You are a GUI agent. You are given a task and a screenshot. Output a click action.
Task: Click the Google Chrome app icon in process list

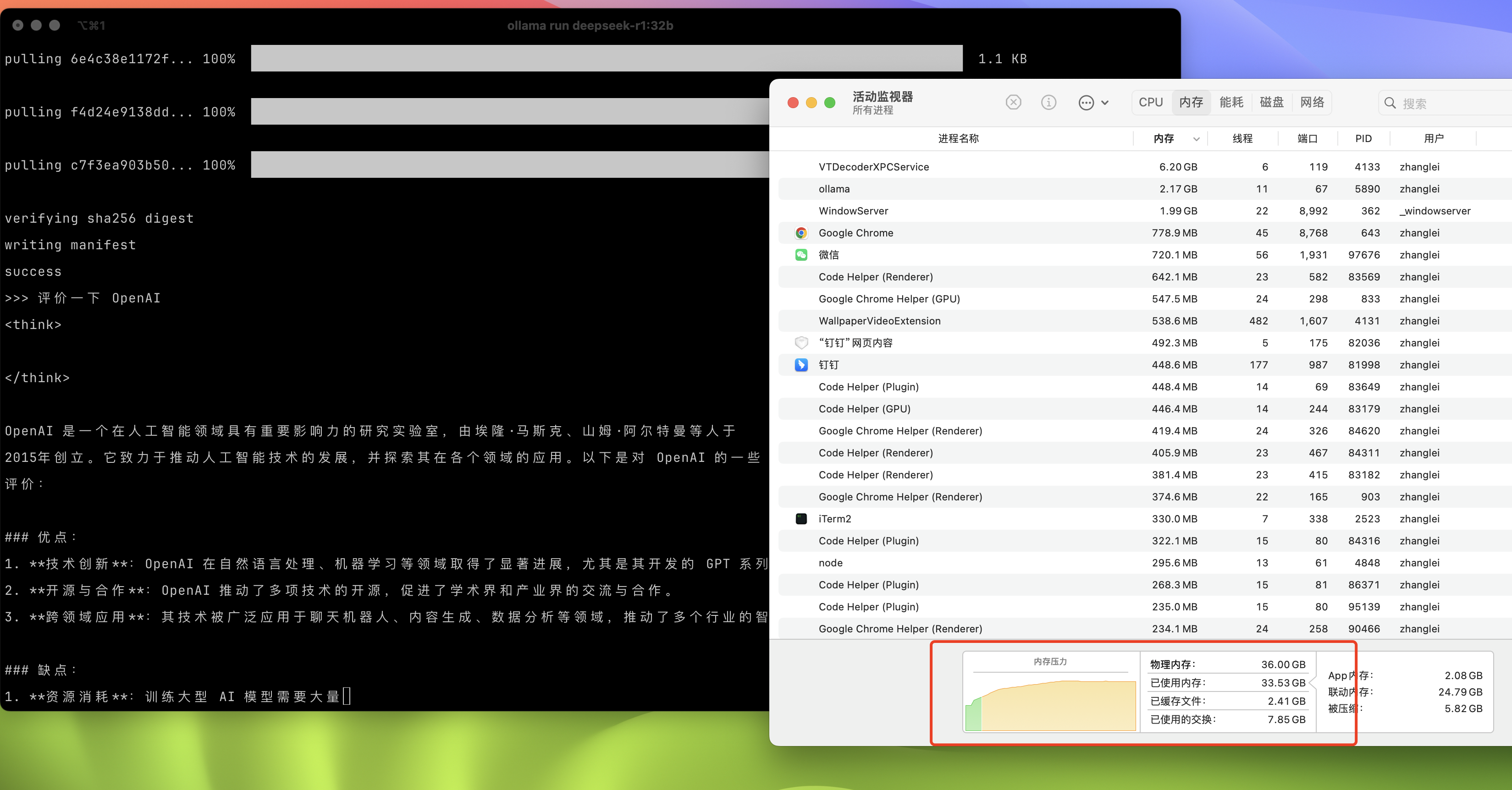coord(800,233)
